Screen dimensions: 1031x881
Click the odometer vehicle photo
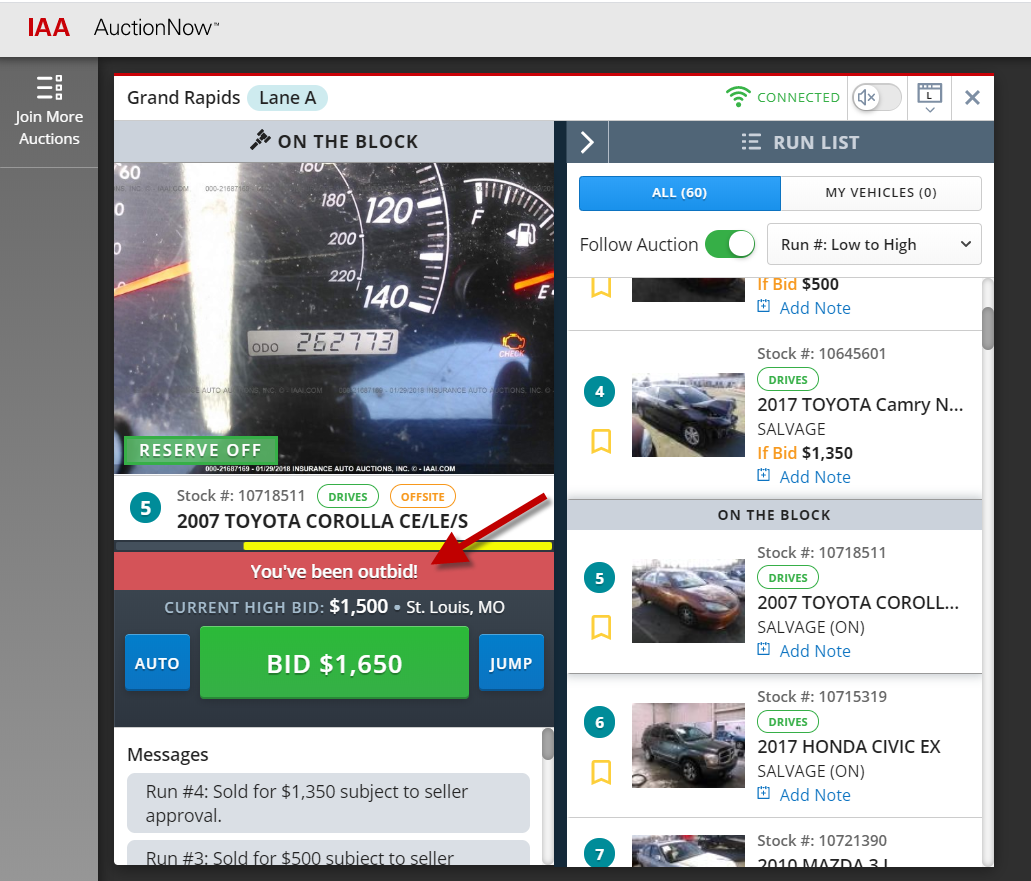point(334,318)
